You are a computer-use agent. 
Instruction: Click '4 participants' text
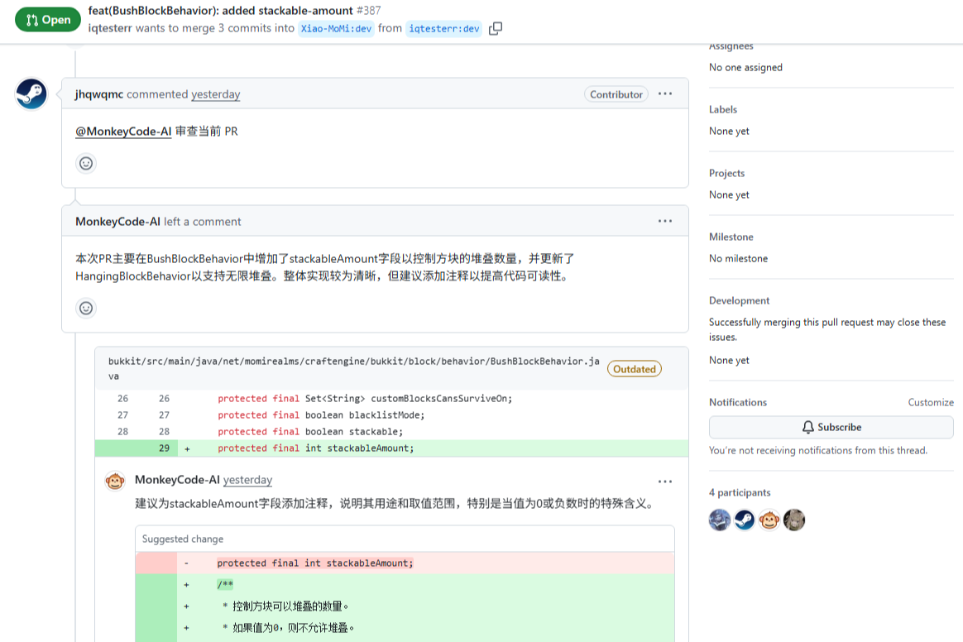739,493
